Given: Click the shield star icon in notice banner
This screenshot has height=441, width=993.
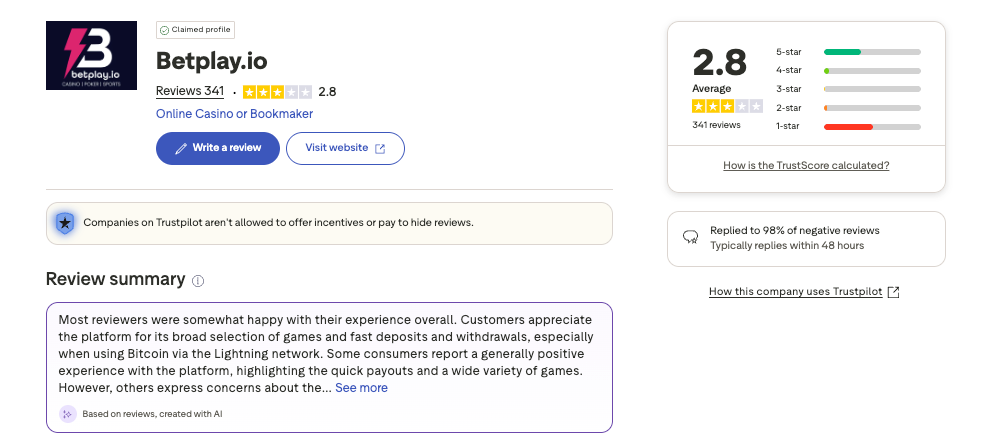Looking at the screenshot, I should tap(65, 223).
